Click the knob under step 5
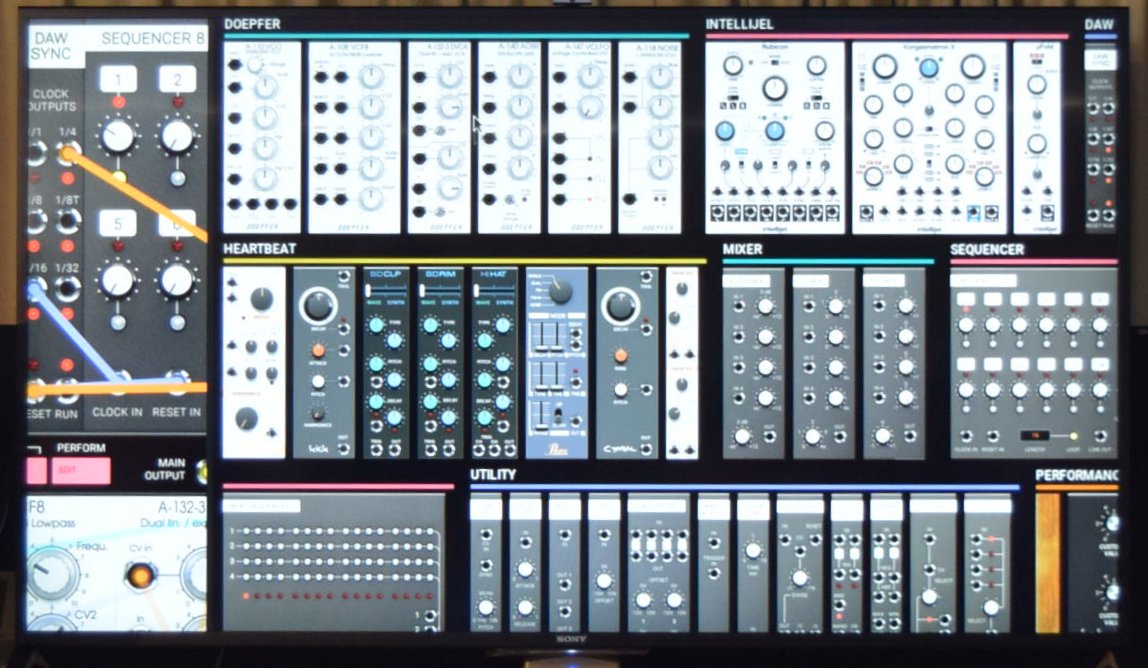The height and width of the screenshot is (668, 1148). tap(118, 280)
